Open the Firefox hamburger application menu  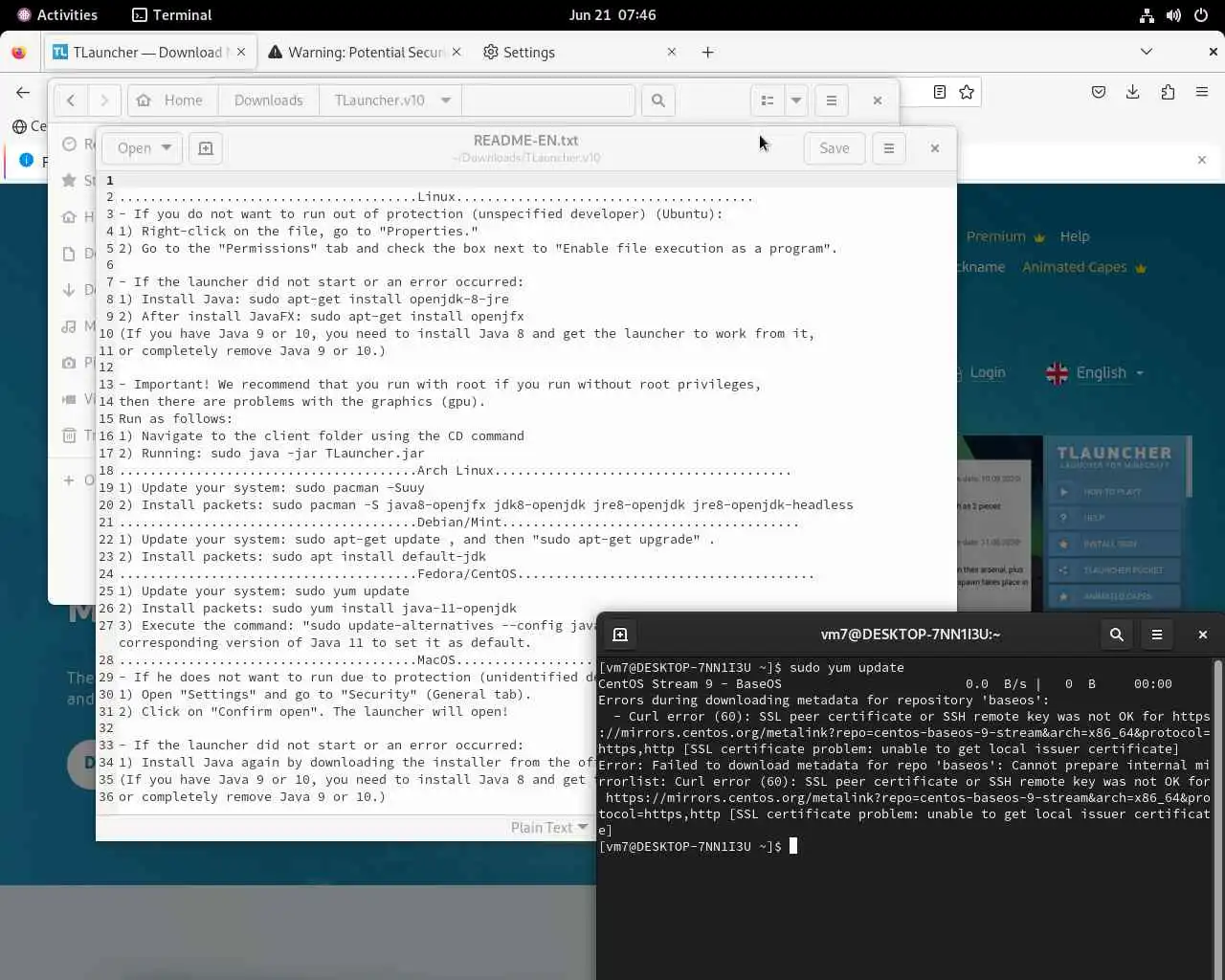point(1202,92)
